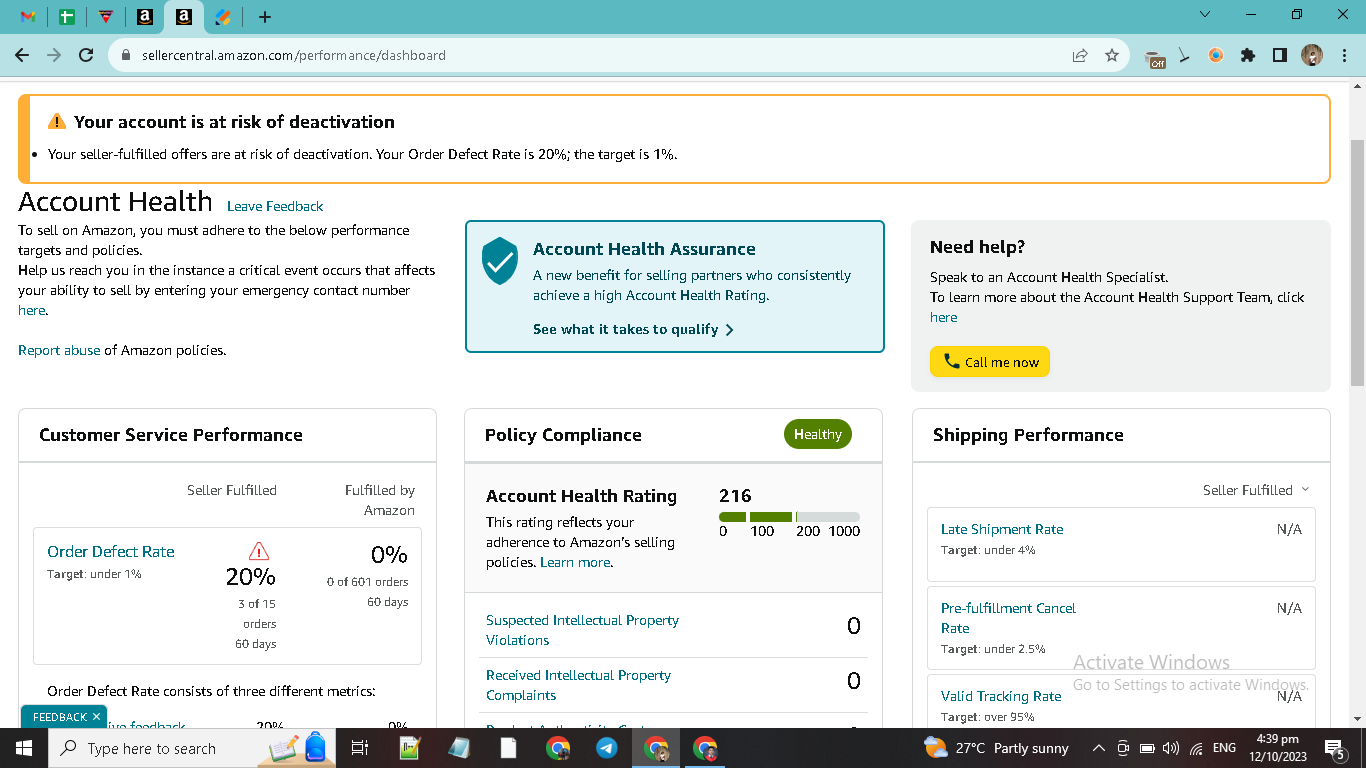Open the Report abuse link
The image size is (1366, 768).
tap(59, 350)
